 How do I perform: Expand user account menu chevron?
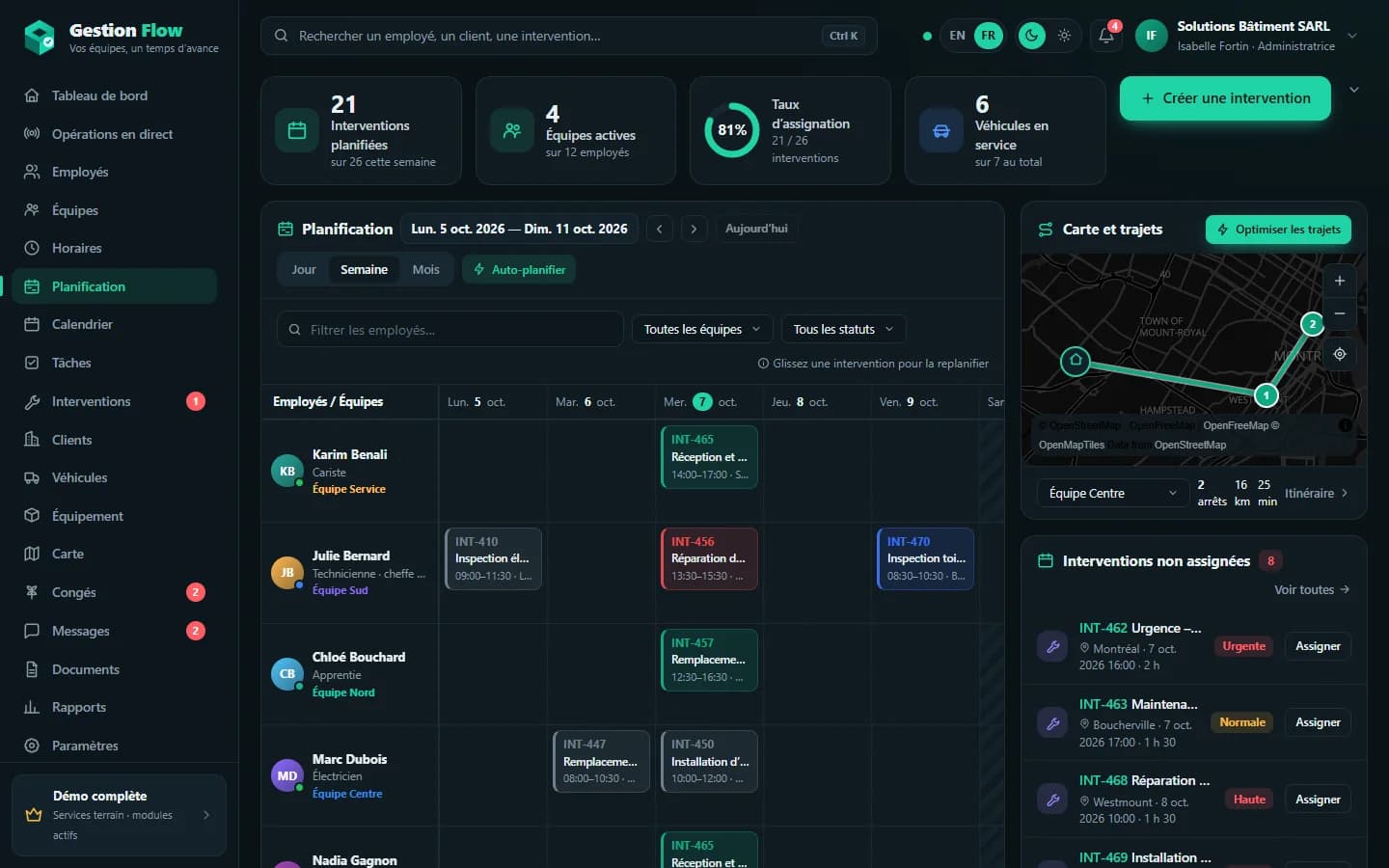[1352, 36]
